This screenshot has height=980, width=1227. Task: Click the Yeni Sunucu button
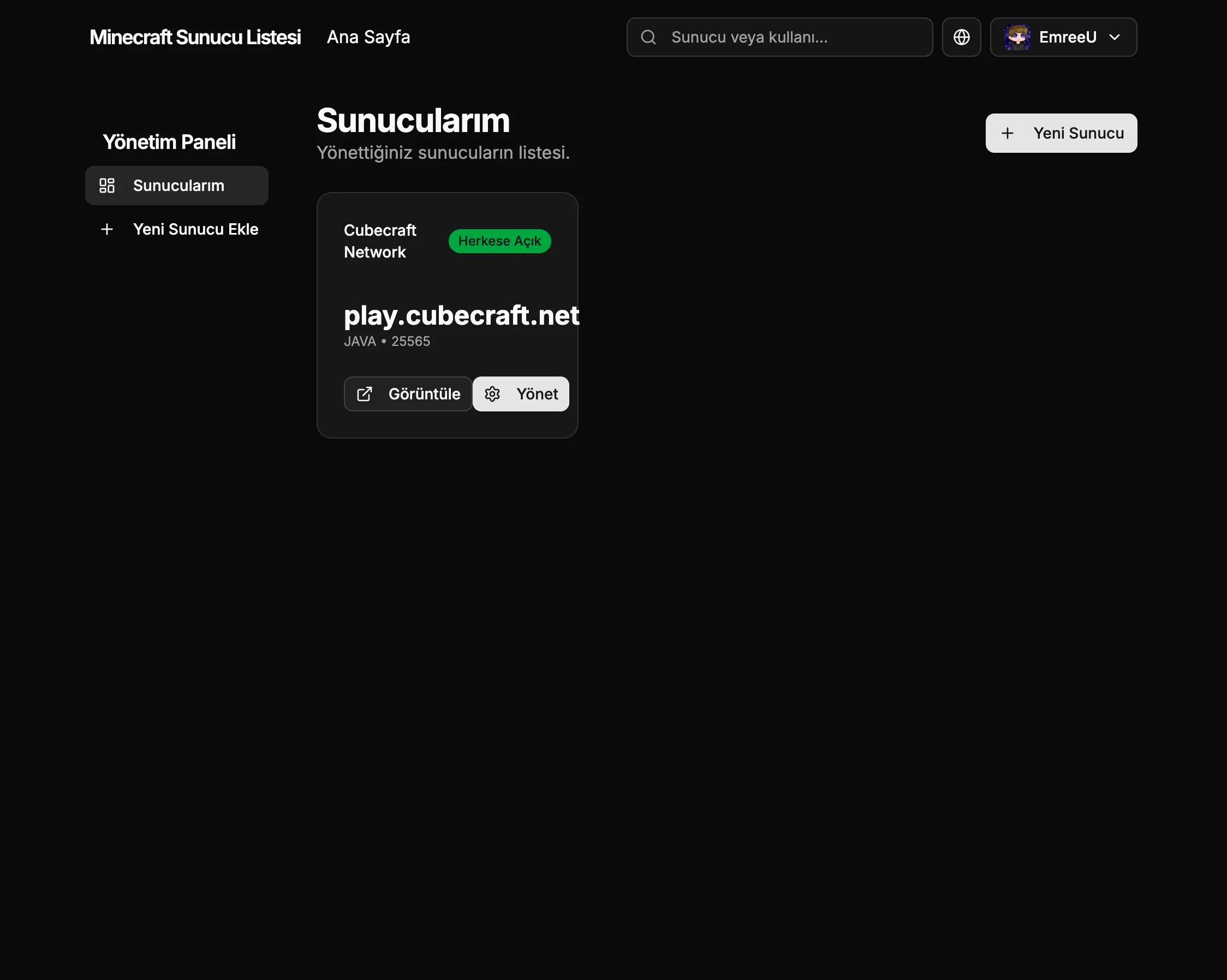(x=1061, y=133)
